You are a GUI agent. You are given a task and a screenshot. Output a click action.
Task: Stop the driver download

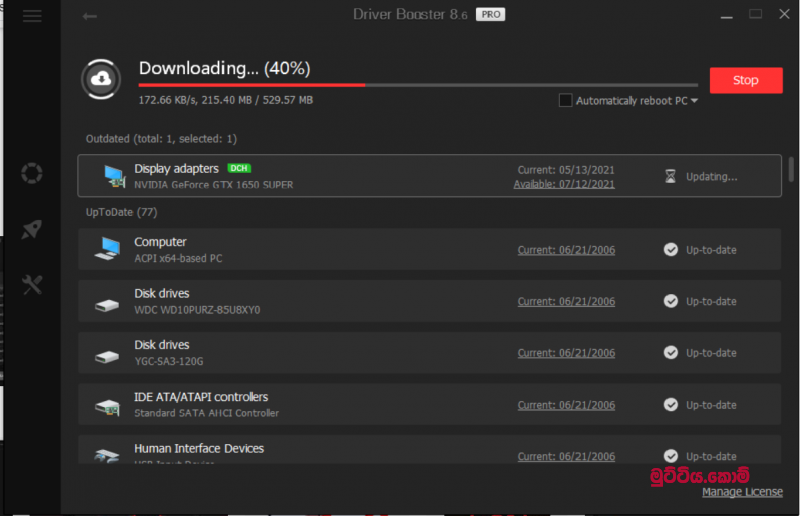point(745,80)
